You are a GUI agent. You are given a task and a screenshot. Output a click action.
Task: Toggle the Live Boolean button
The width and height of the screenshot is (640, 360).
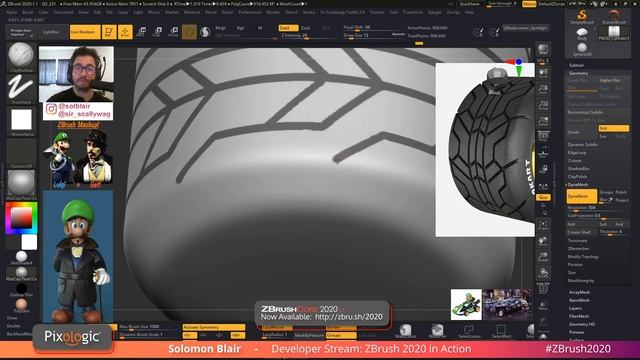click(85, 32)
